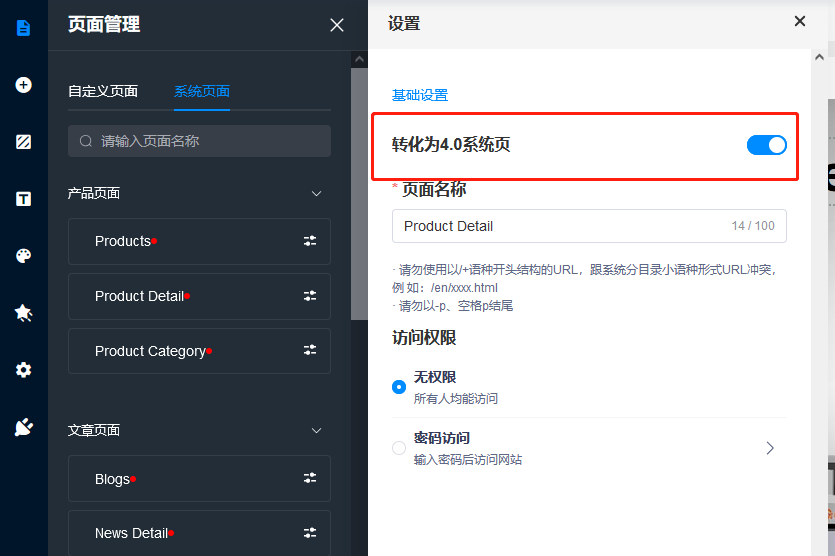Click the settings gear icon in sidebar
Image resolution: width=835 pixels, height=556 pixels.
click(24, 370)
